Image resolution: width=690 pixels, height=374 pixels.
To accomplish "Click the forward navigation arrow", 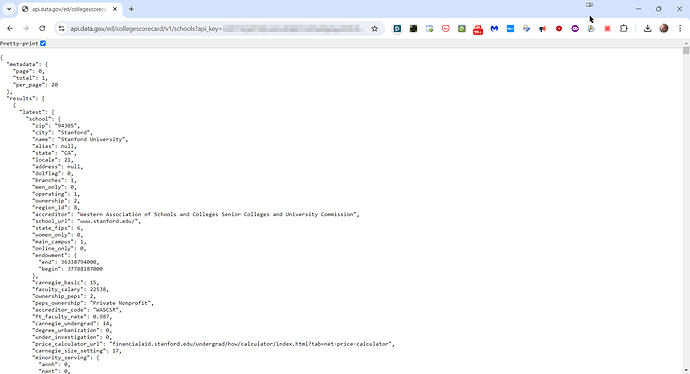I will click(x=26, y=29).
